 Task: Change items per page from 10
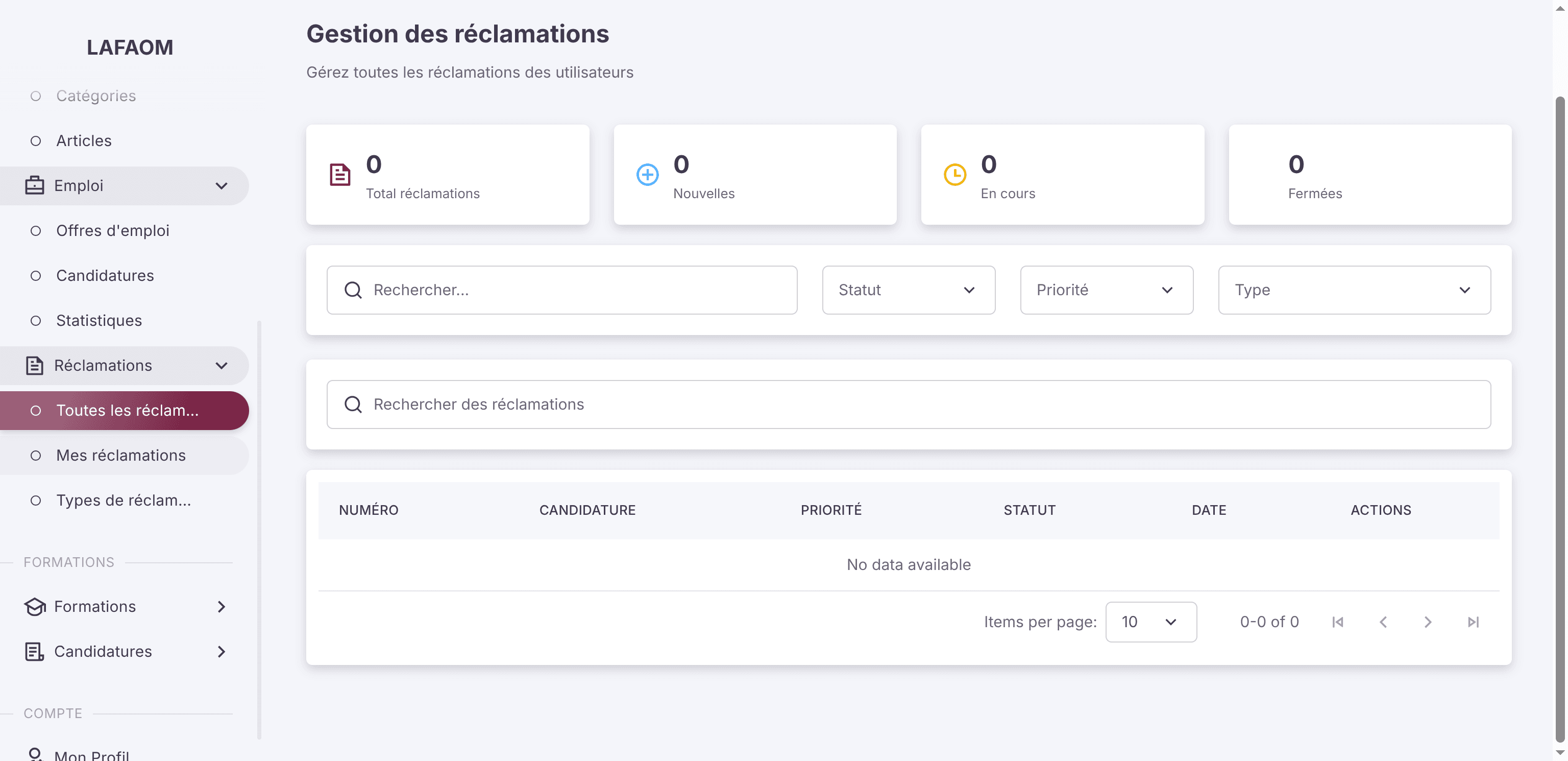coord(1150,622)
